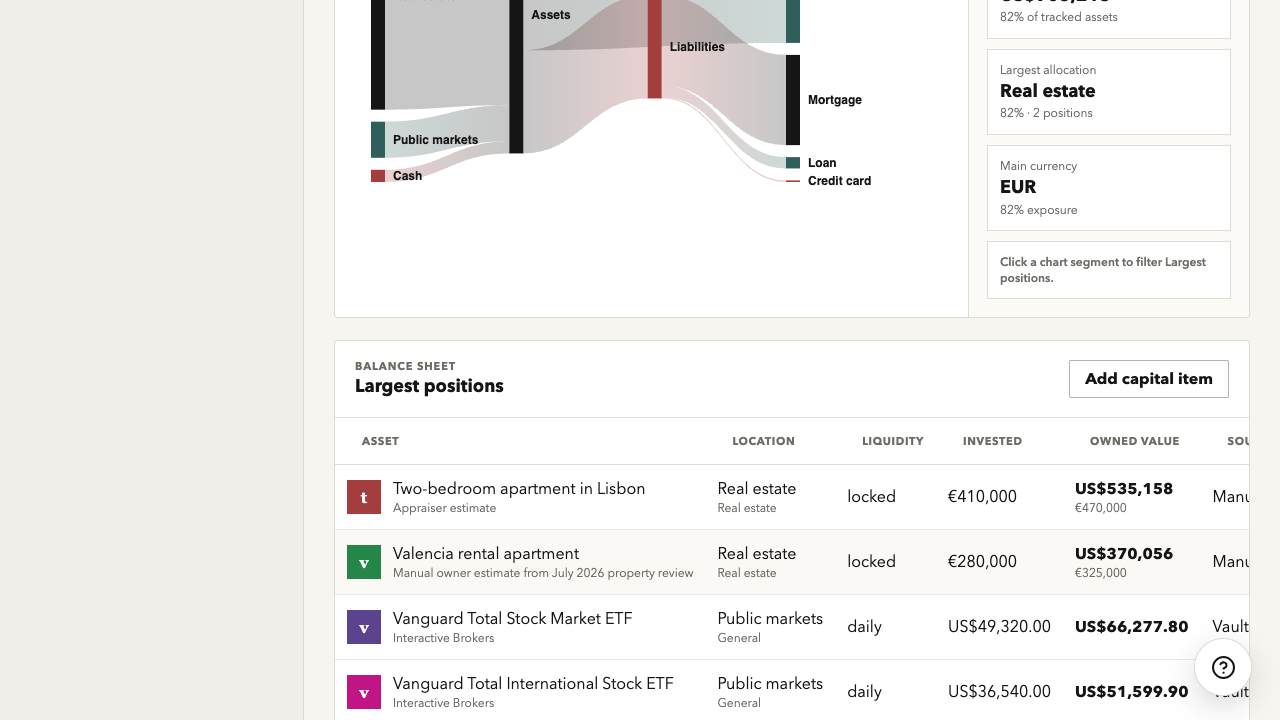Click the Add capital item button
Image resolution: width=1280 pixels, height=720 pixels.
[1149, 379]
